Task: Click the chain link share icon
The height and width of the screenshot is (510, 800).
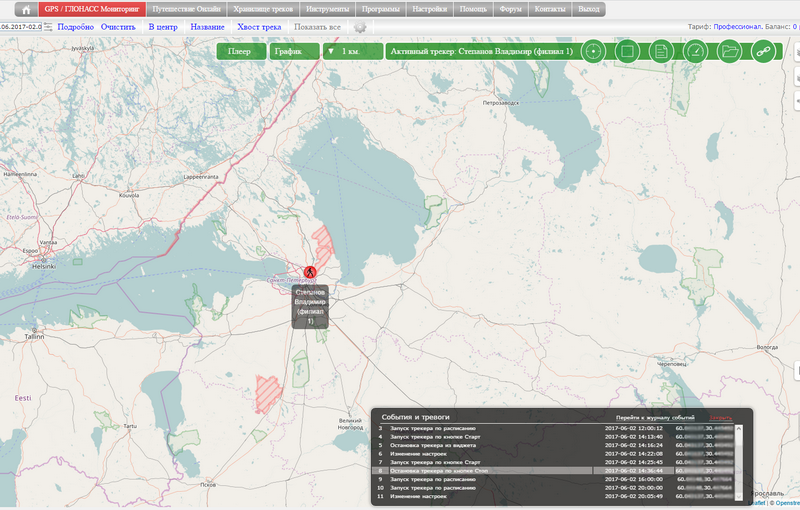Action: pos(764,50)
